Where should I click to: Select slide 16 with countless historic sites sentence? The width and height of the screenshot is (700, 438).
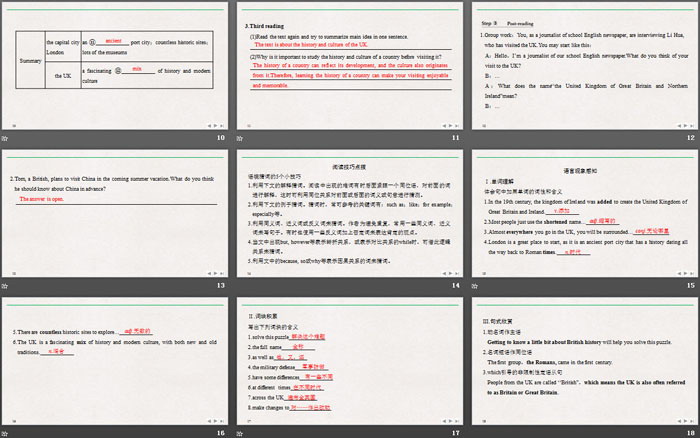tap(115, 361)
